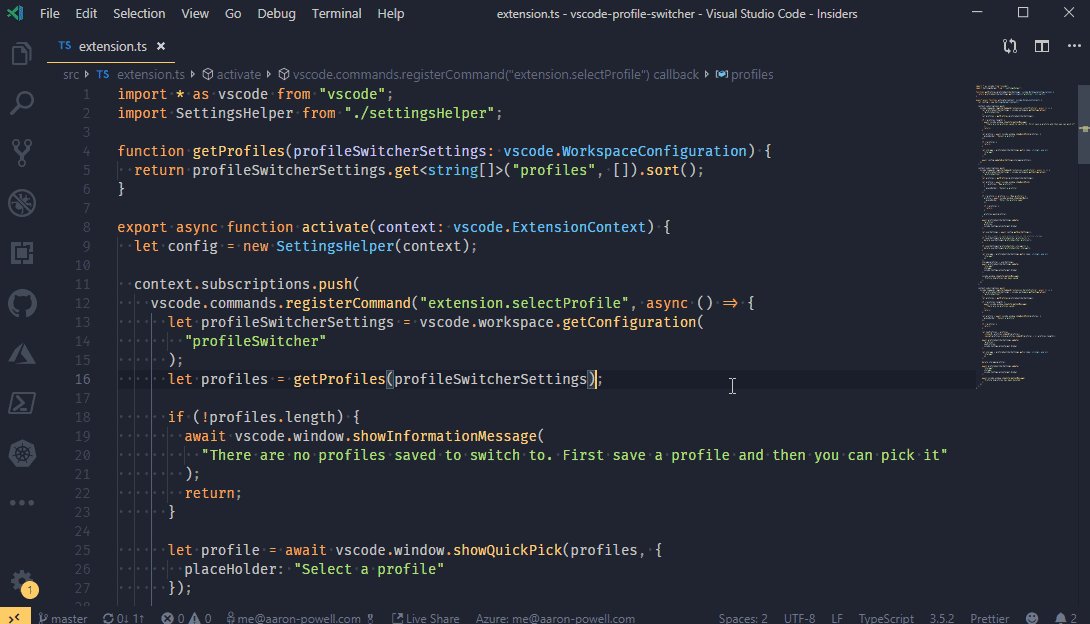Click the vertical editor scrollbar
The height and width of the screenshot is (624, 1090).
pos(1084,125)
